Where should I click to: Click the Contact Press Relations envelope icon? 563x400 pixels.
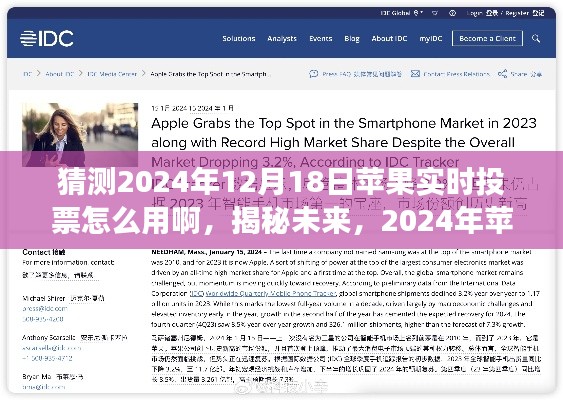click(415, 74)
